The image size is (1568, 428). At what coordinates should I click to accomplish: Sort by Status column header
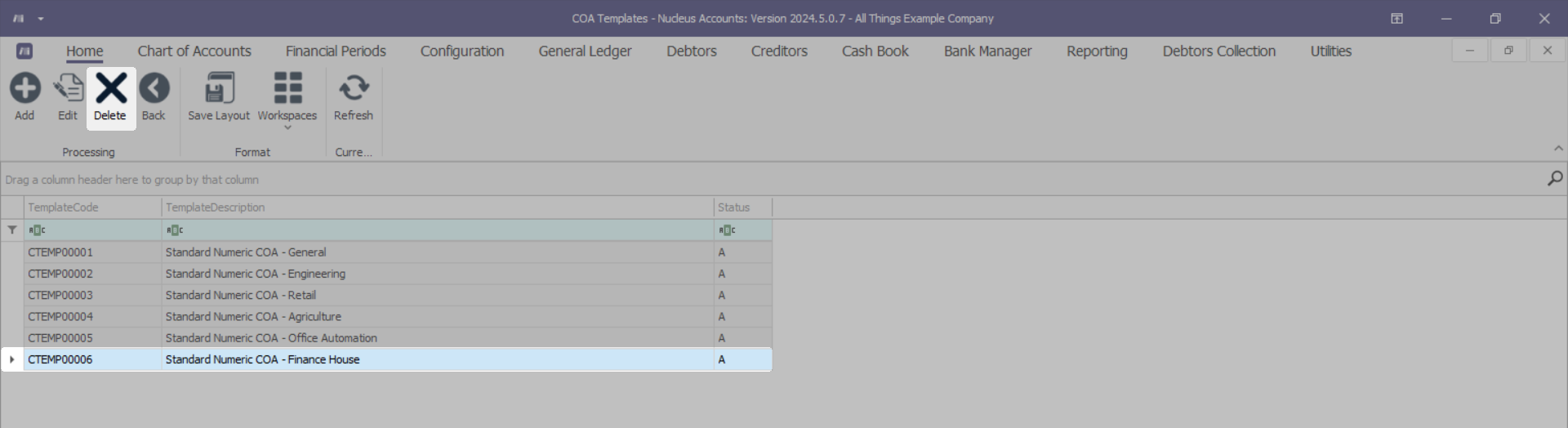coord(742,207)
